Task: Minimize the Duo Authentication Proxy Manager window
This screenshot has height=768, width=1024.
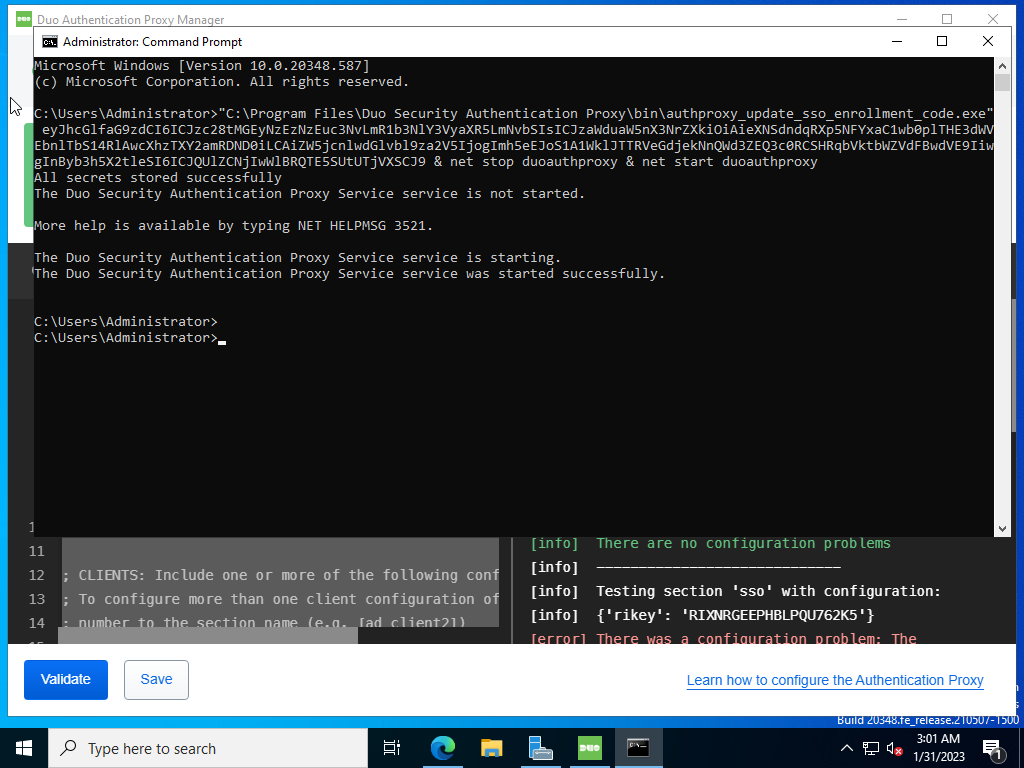Action: tap(902, 19)
